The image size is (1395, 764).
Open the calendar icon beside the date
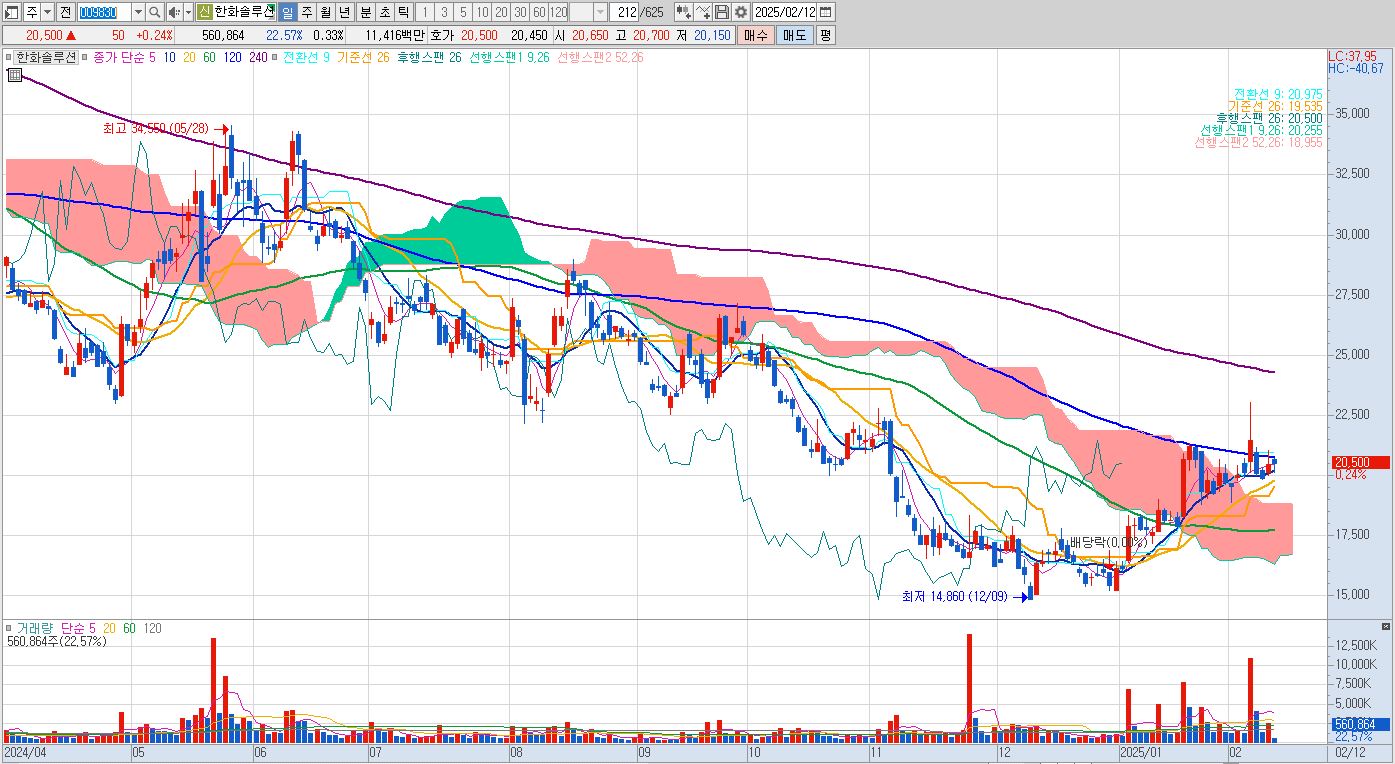coord(826,12)
